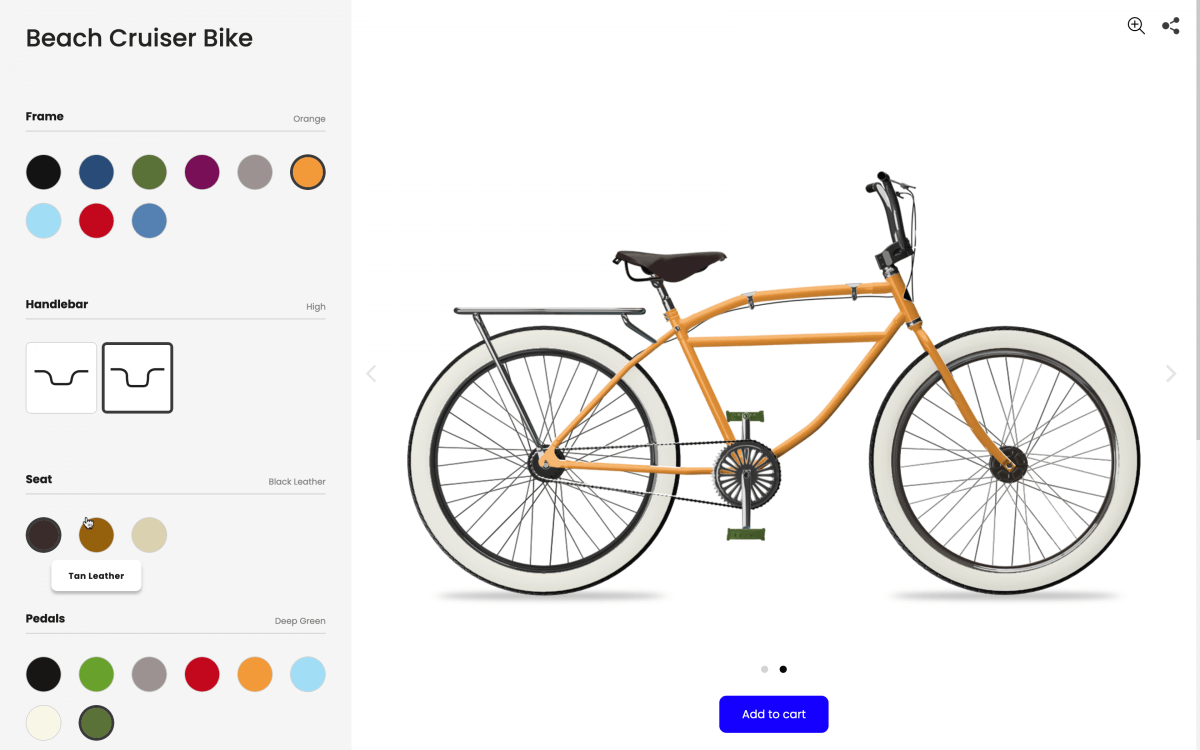Select the low handlebar option

click(x=61, y=378)
